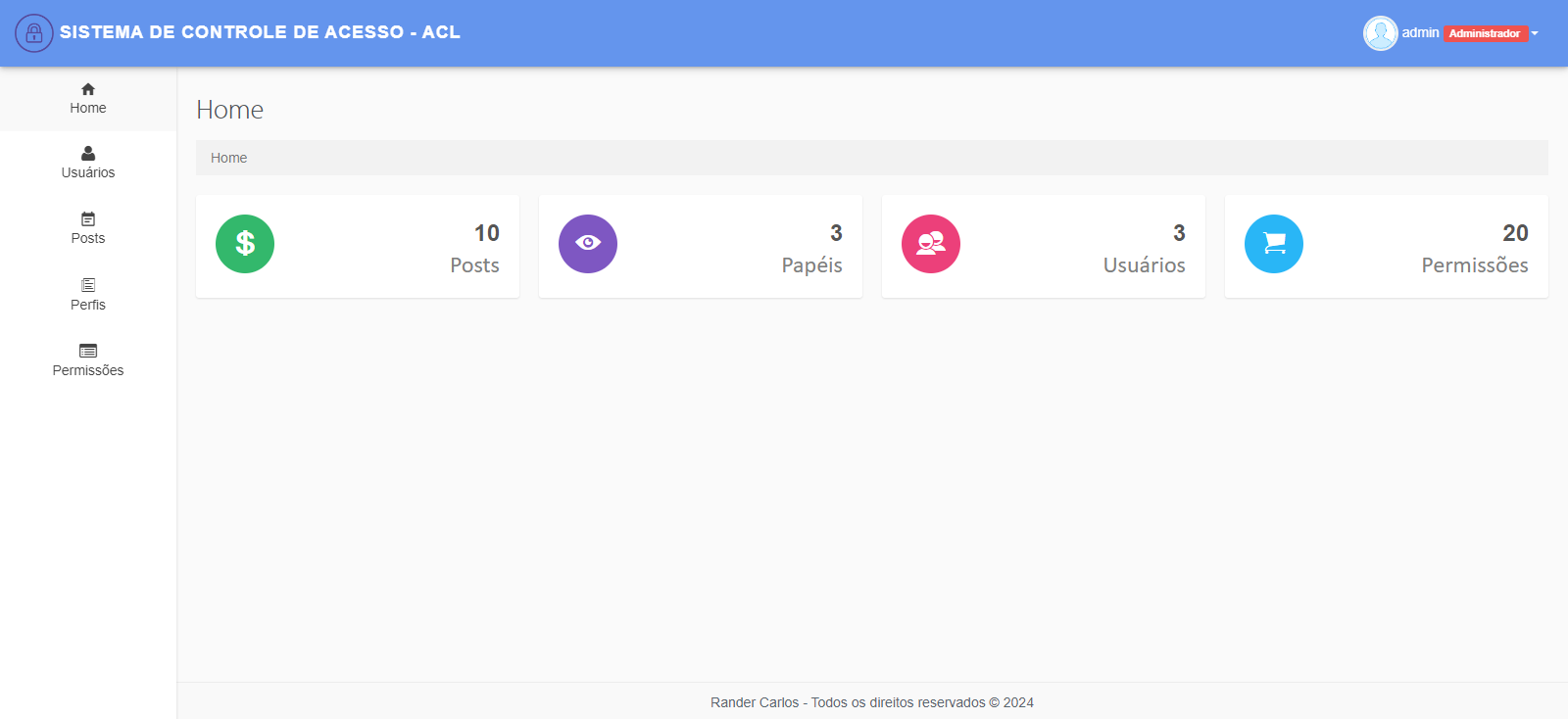The image size is (1568, 719).
Task: Click the Papéis card label
Action: tap(811, 265)
